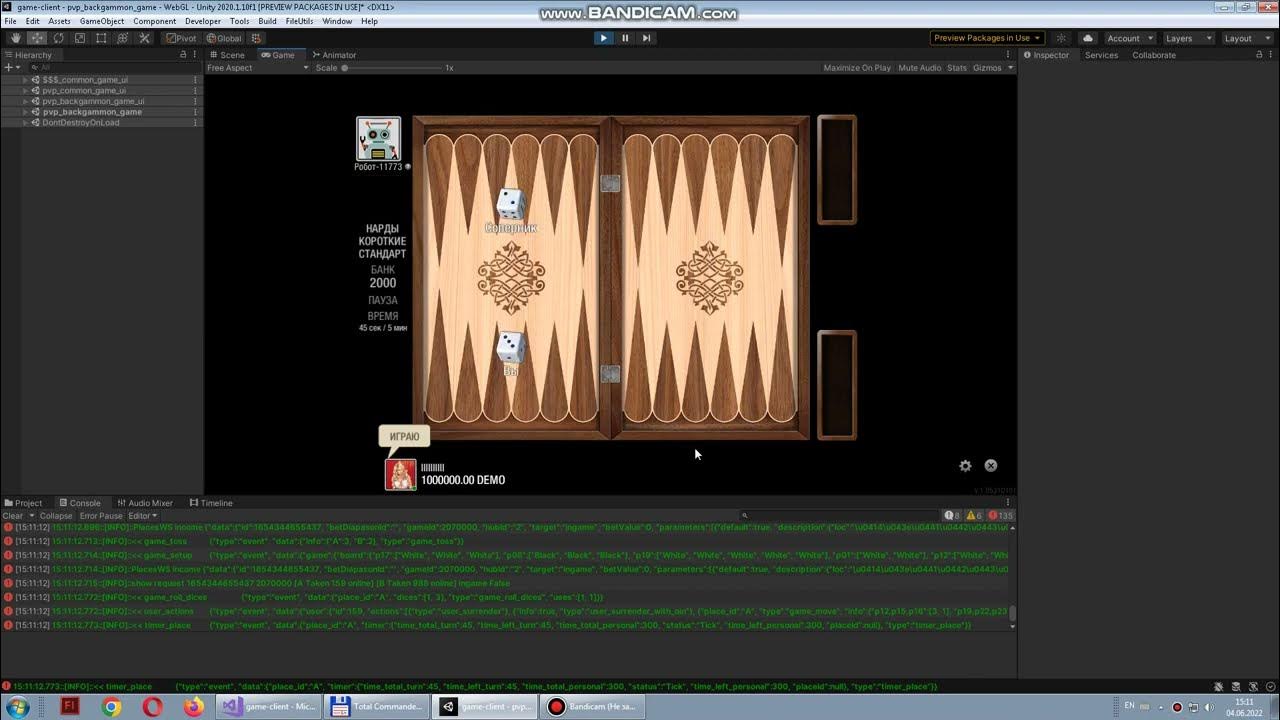Screen dimensions: 1280x720
Task: Switch to the Scene tab
Action: 227,55
